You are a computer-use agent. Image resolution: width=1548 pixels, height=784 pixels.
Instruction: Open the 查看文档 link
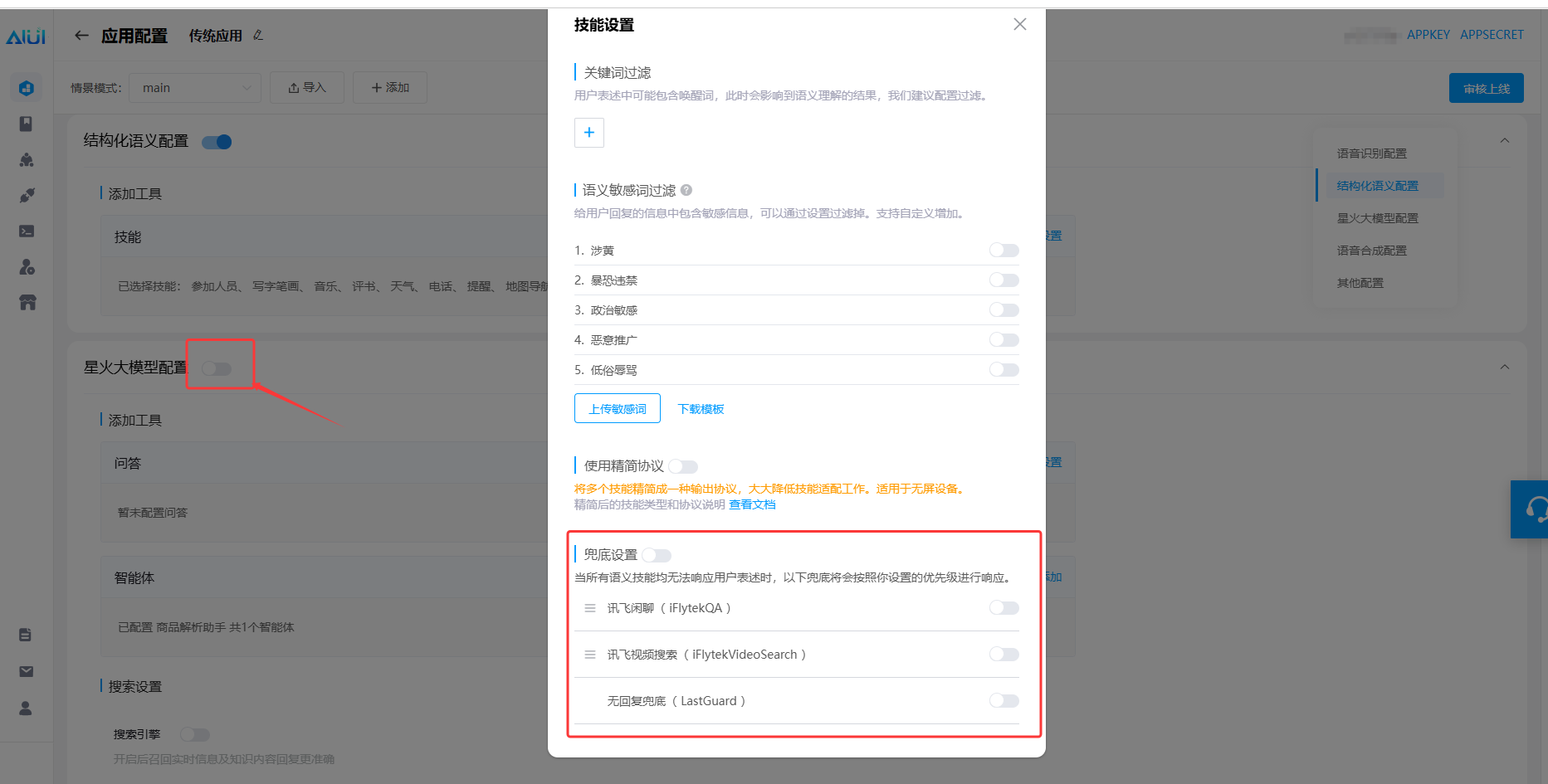[x=752, y=504]
